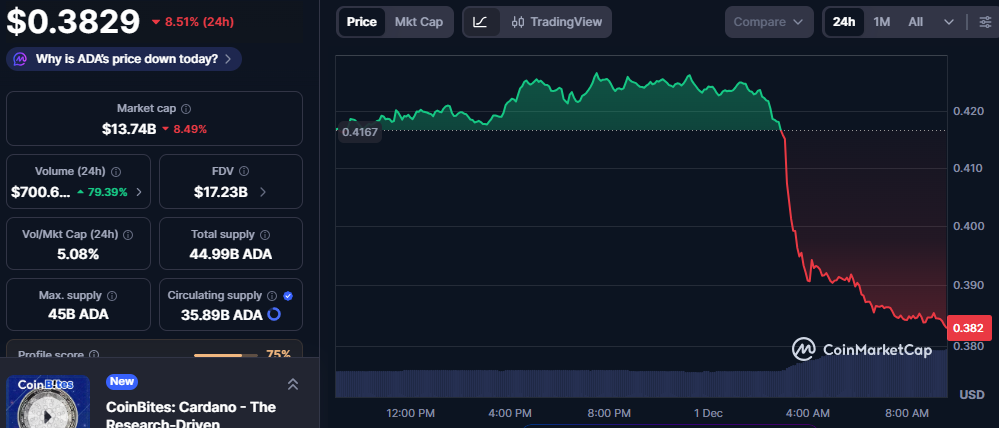Viewport: 999px width, 428px height.
Task: Switch to the Mkt Cap tab
Action: [418, 22]
